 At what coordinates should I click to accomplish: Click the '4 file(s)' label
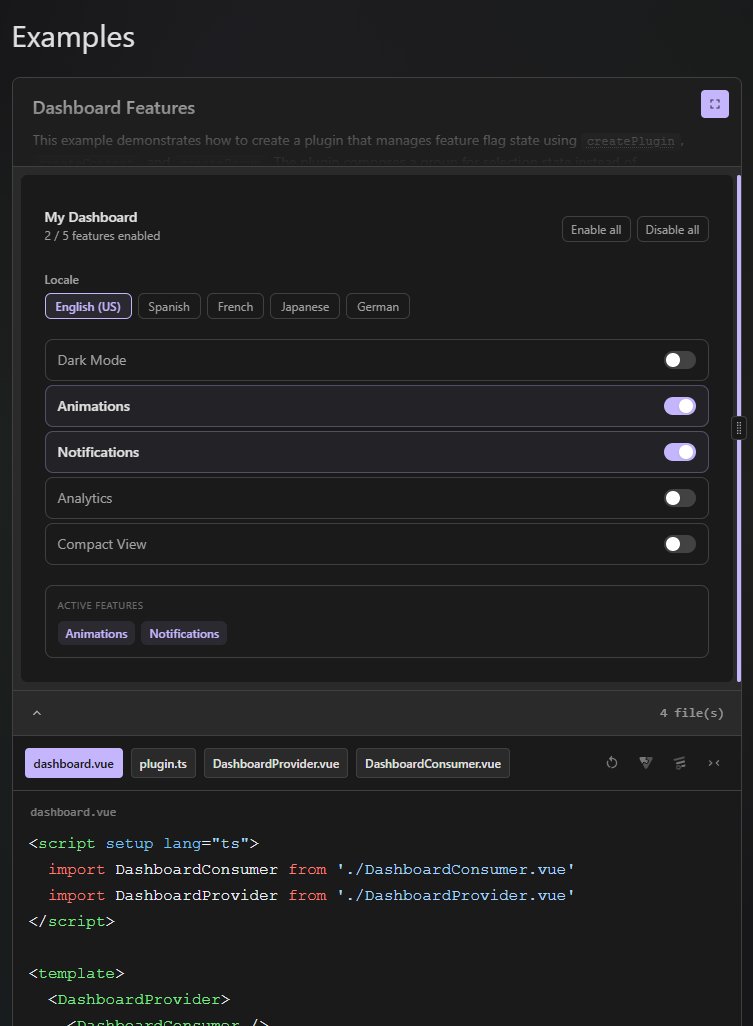(692, 713)
